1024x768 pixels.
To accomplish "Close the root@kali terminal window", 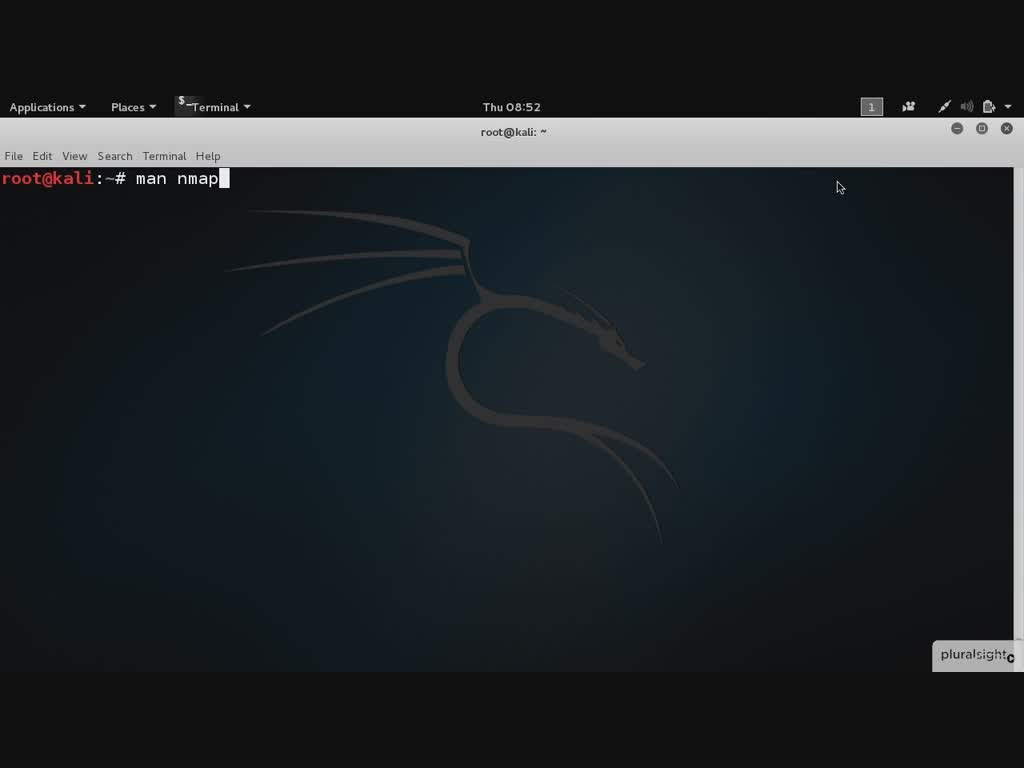I will (1007, 129).
